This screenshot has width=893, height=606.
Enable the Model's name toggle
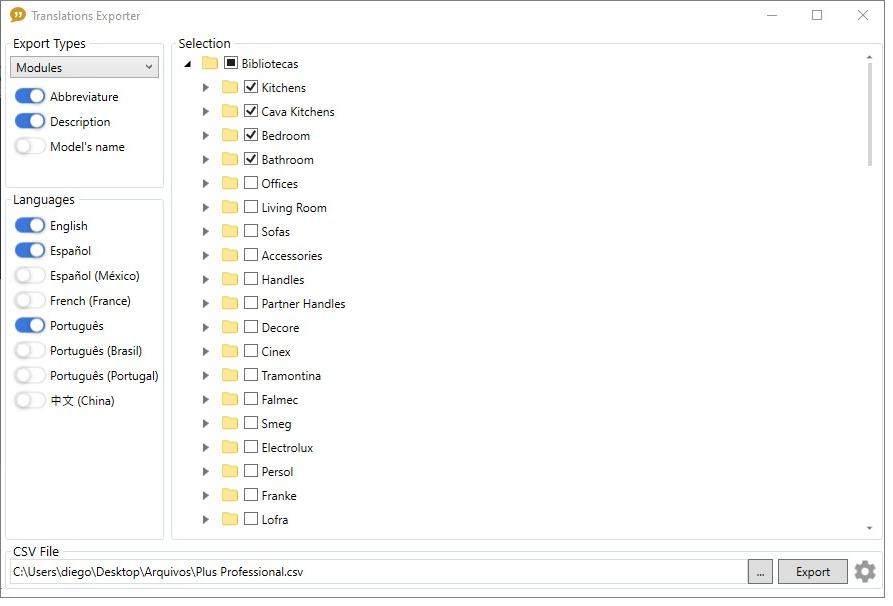tap(30, 147)
